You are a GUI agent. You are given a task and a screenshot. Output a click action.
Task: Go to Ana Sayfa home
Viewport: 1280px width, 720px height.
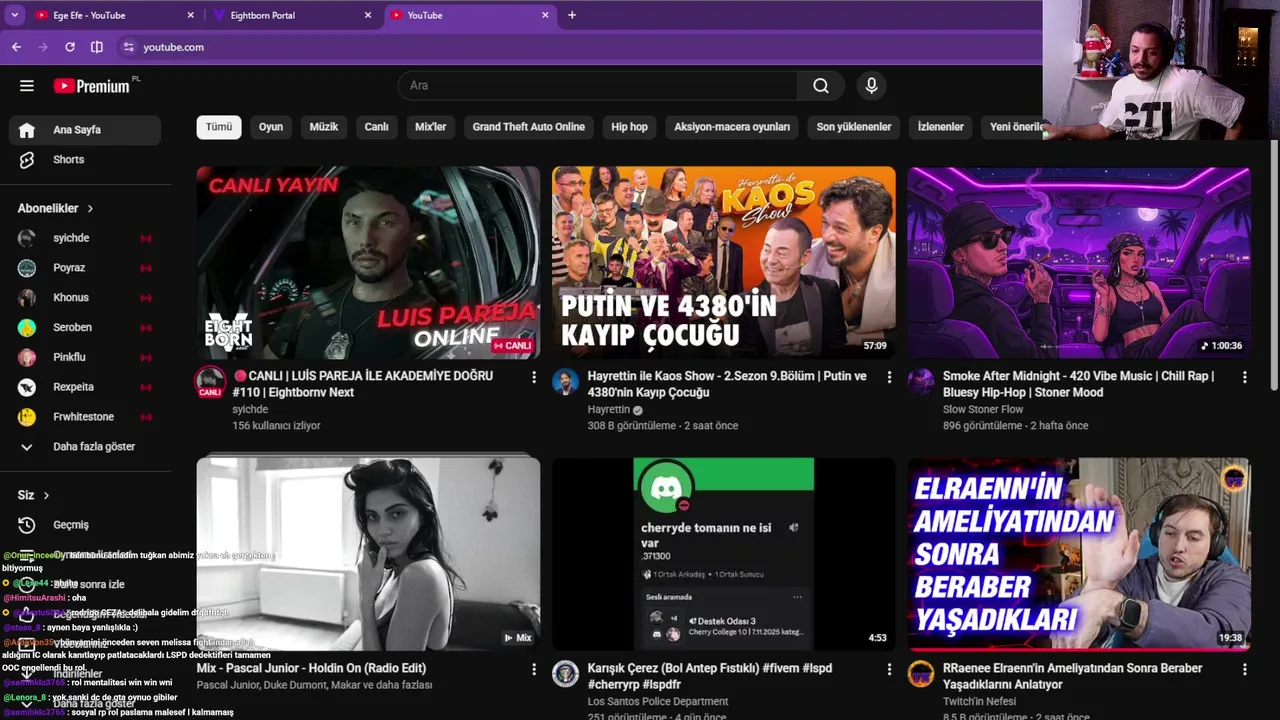[85, 130]
